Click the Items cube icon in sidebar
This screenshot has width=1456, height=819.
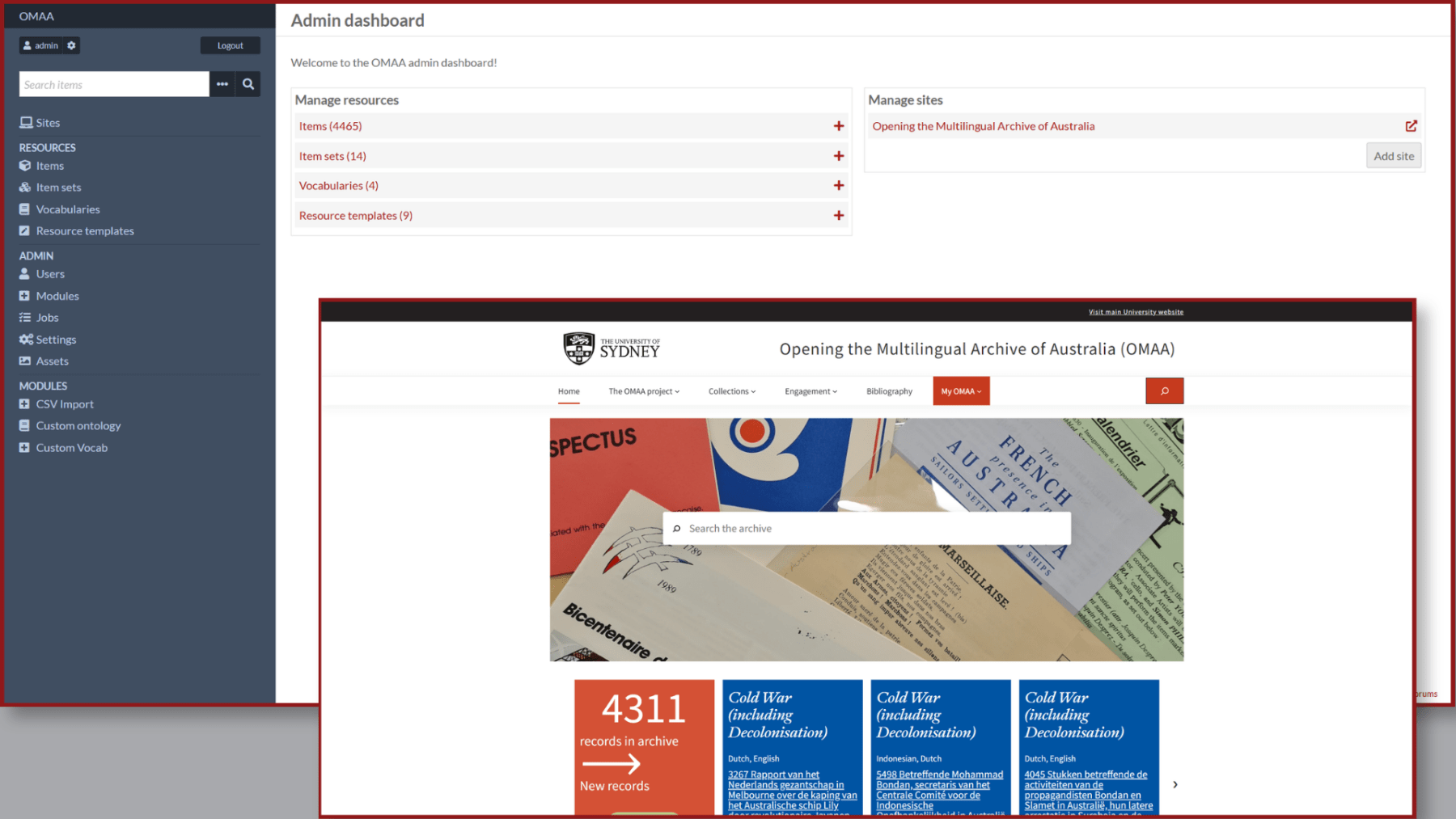25,166
